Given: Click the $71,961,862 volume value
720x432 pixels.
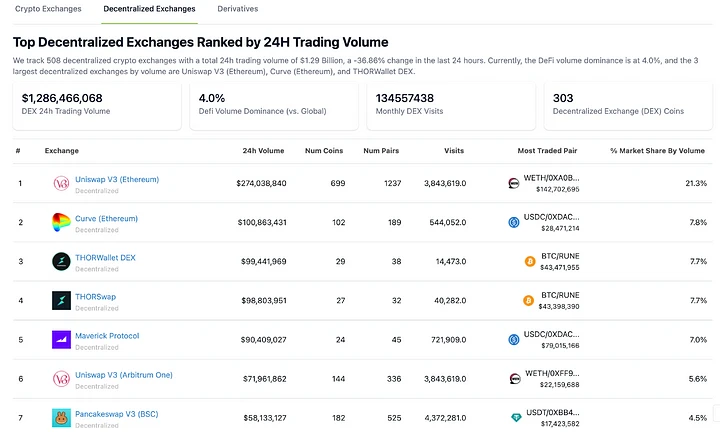Looking at the screenshot, I should [x=264, y=379].
